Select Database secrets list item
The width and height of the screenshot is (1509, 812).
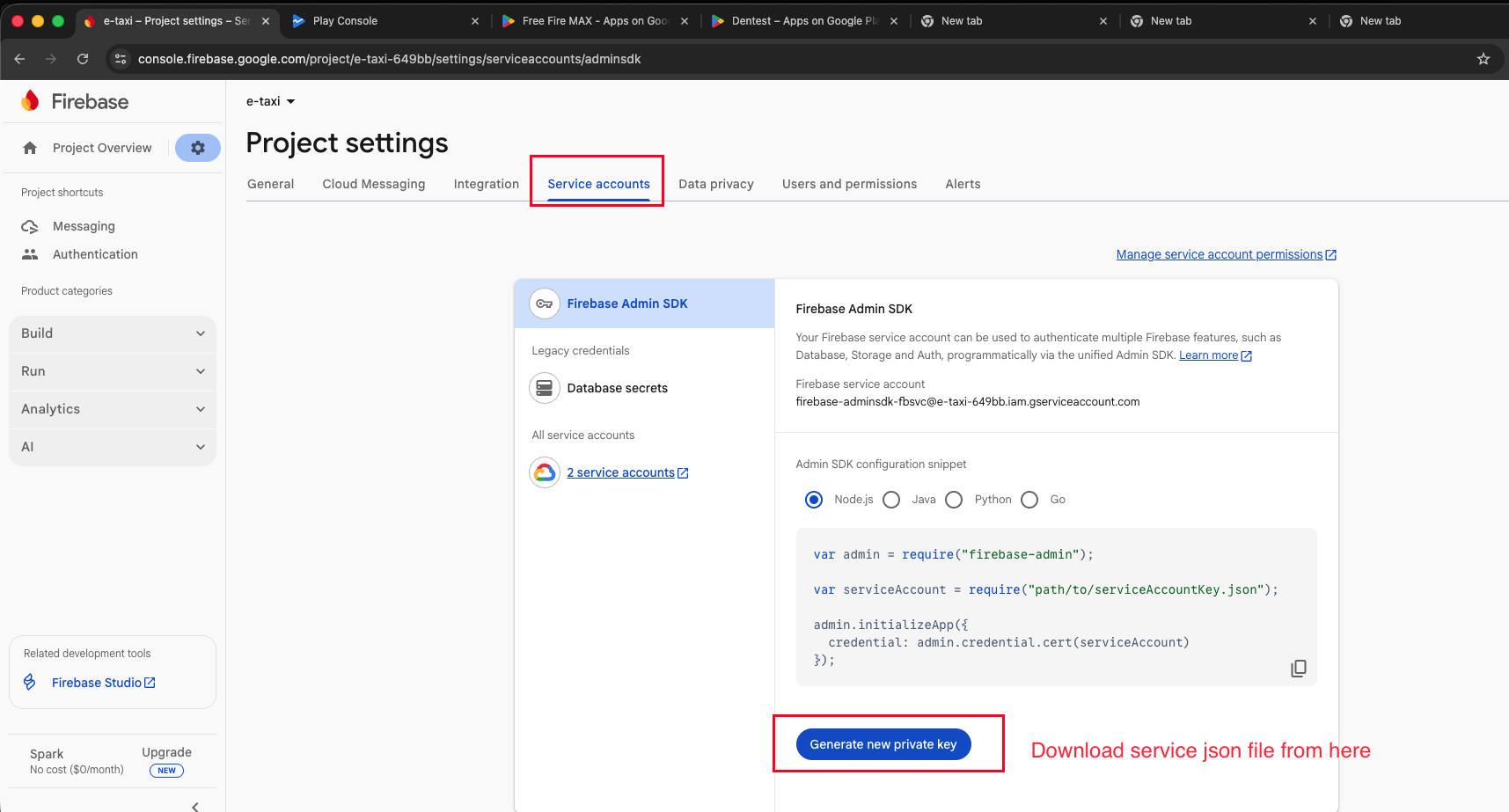tap(644, 388)
